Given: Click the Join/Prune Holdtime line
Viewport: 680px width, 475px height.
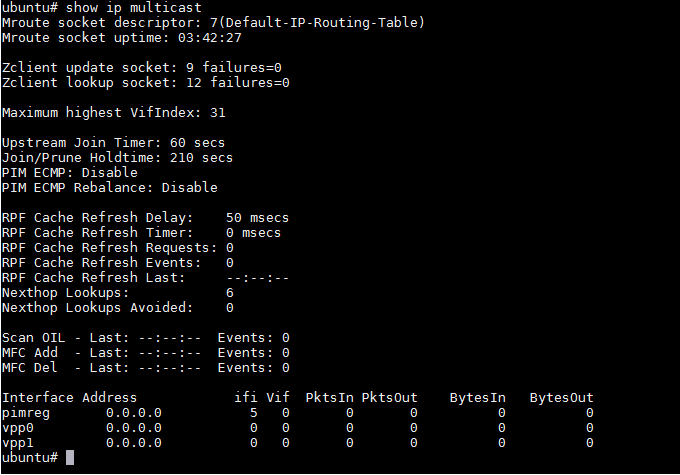Looking at the screenshot, I should click(x=117, y=157).
